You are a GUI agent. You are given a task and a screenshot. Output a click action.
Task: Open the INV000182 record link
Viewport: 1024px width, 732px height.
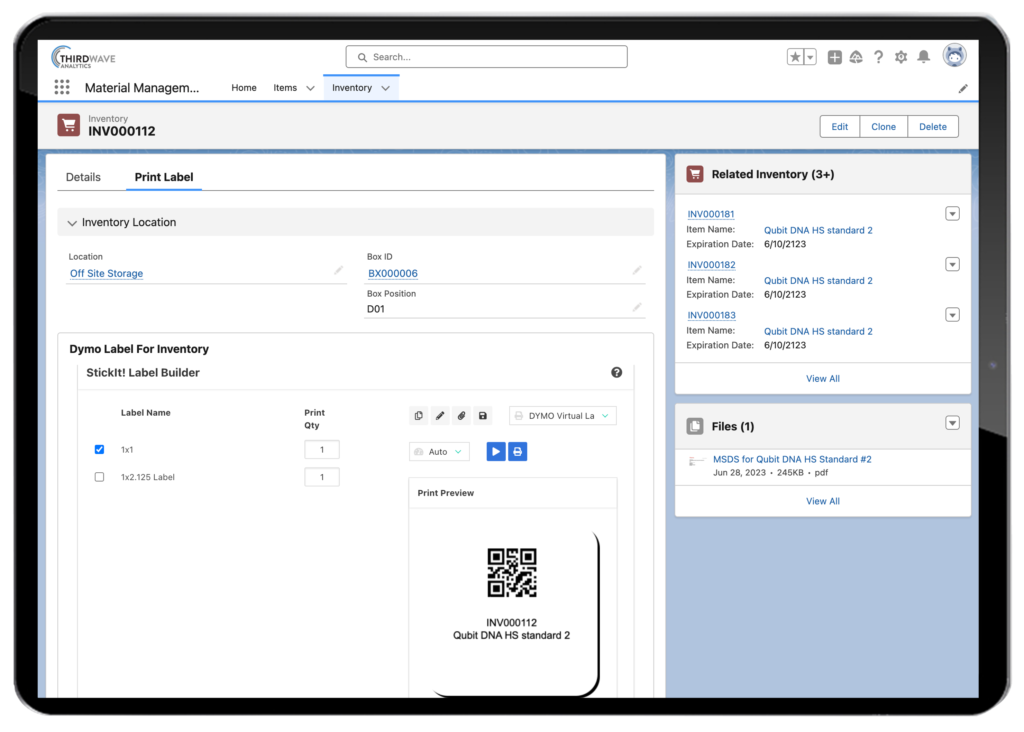[711, 264]
